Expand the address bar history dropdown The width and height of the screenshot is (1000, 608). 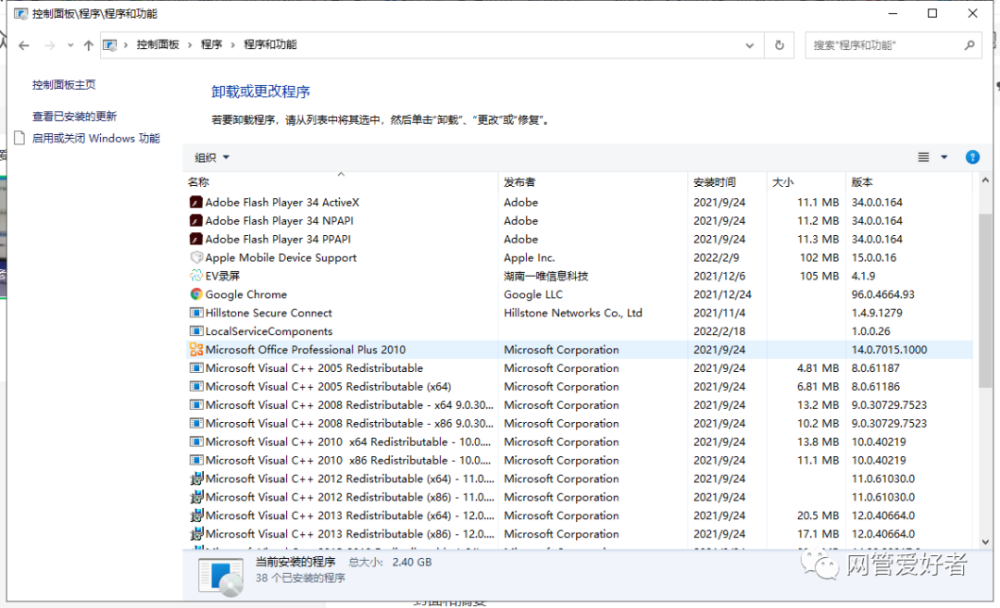coord(749,45)
